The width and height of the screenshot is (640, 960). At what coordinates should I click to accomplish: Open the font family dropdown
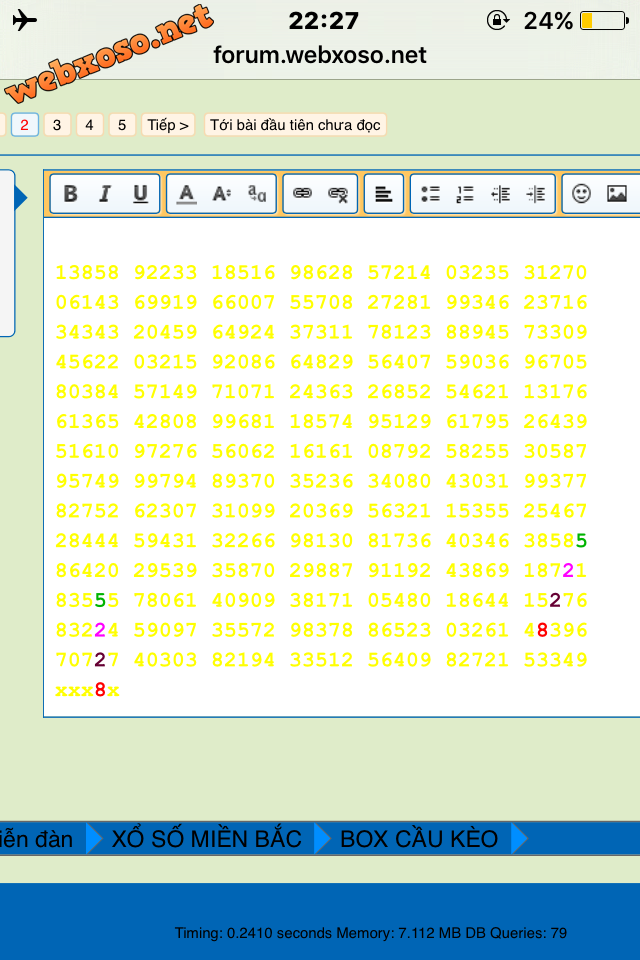[257, 194]
